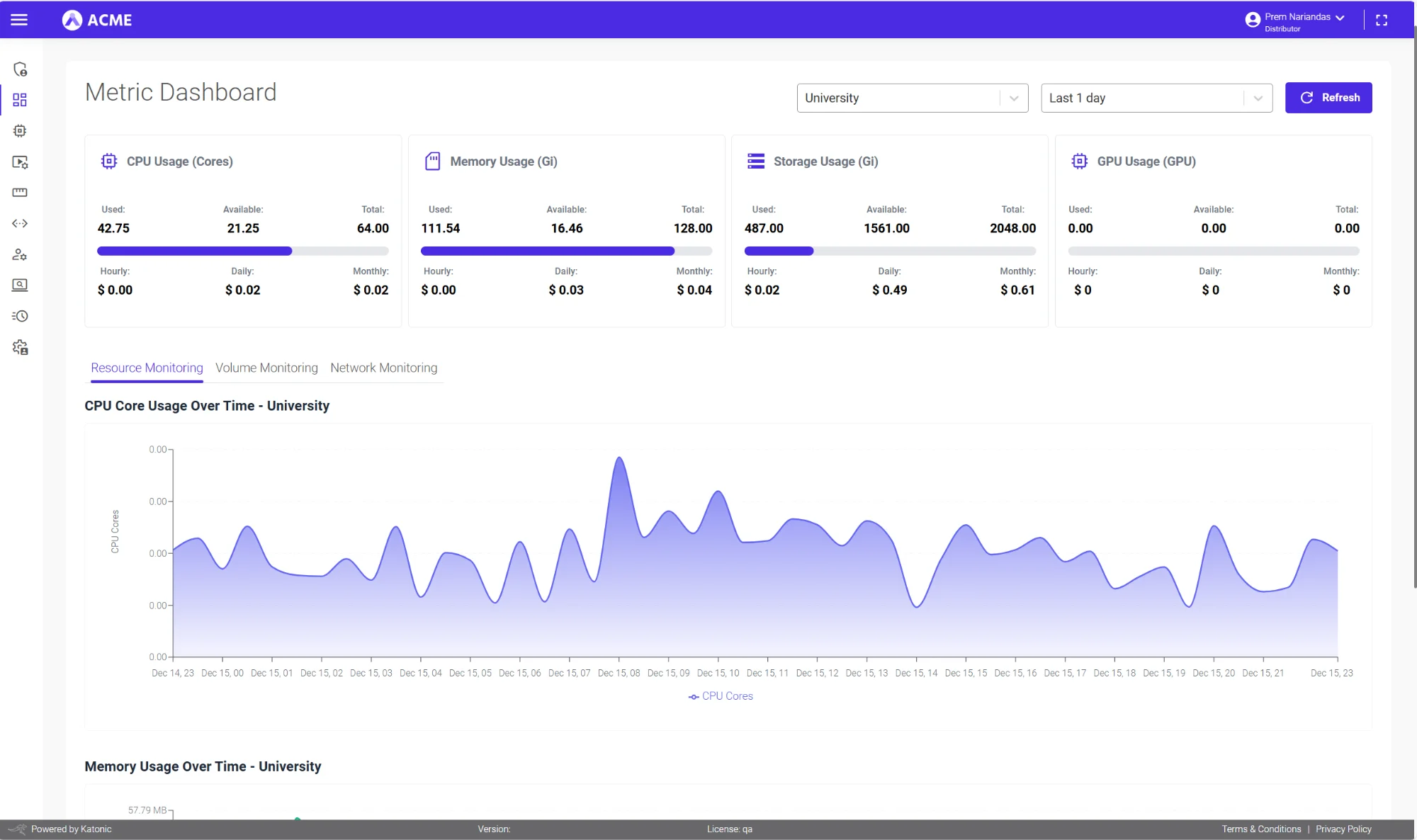Open the dashboard panel in the sidebar
The height and width of the screenshot is (840, 1417).
[x=20, y=100]
